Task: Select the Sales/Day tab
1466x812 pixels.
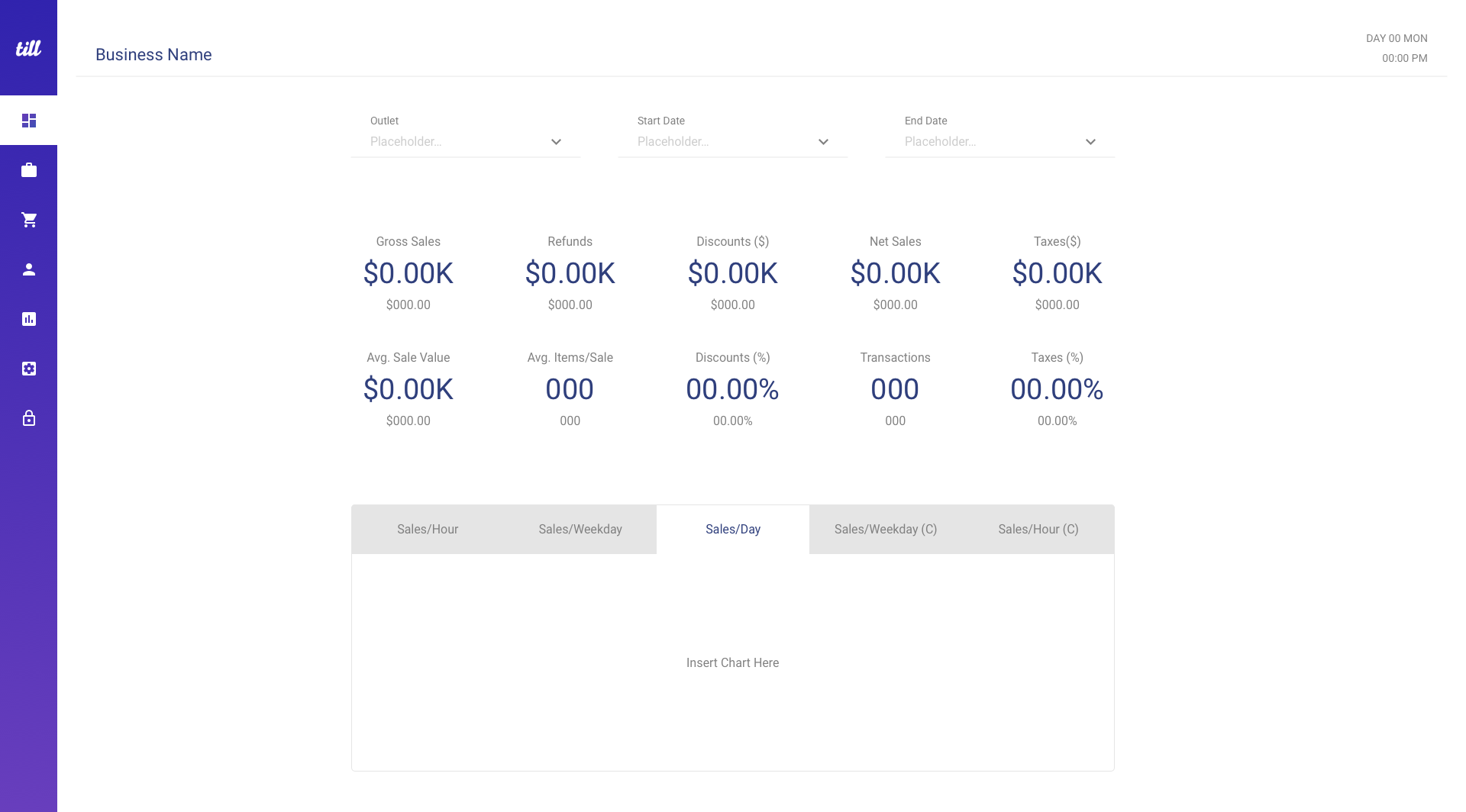Action: click(x=733, y=530)
